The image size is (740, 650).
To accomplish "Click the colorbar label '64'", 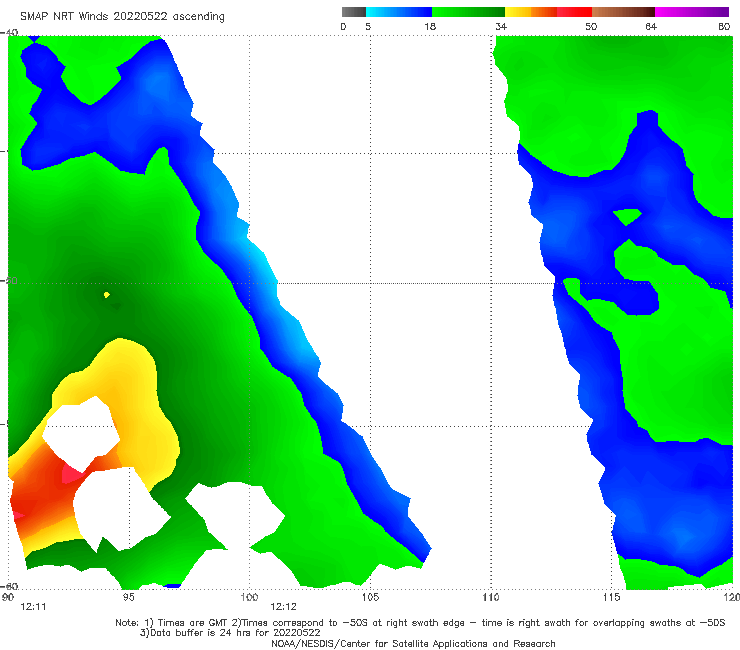I will 651,26.
